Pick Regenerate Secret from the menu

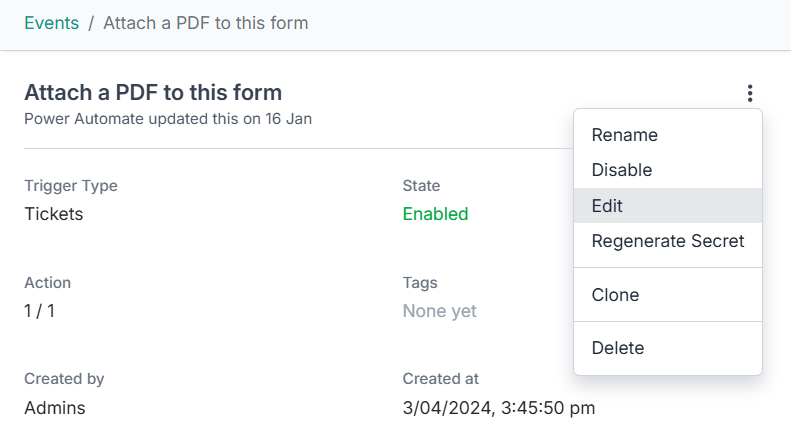click(x=667, y=241)
